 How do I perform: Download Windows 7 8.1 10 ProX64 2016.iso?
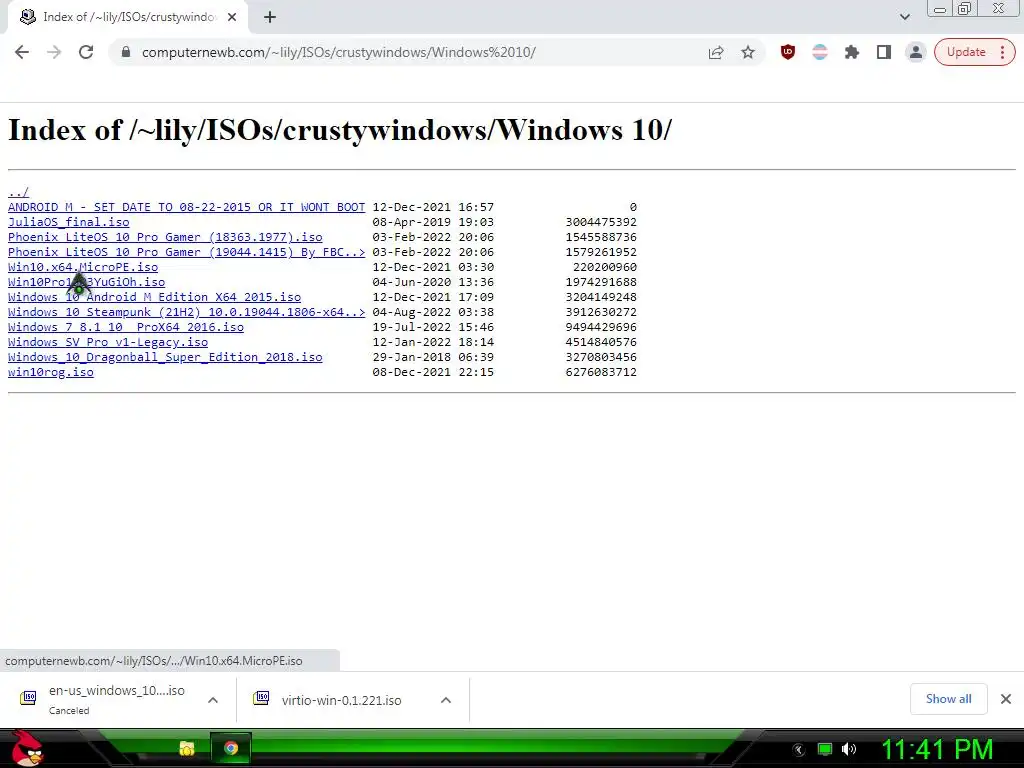click(125, 327)
